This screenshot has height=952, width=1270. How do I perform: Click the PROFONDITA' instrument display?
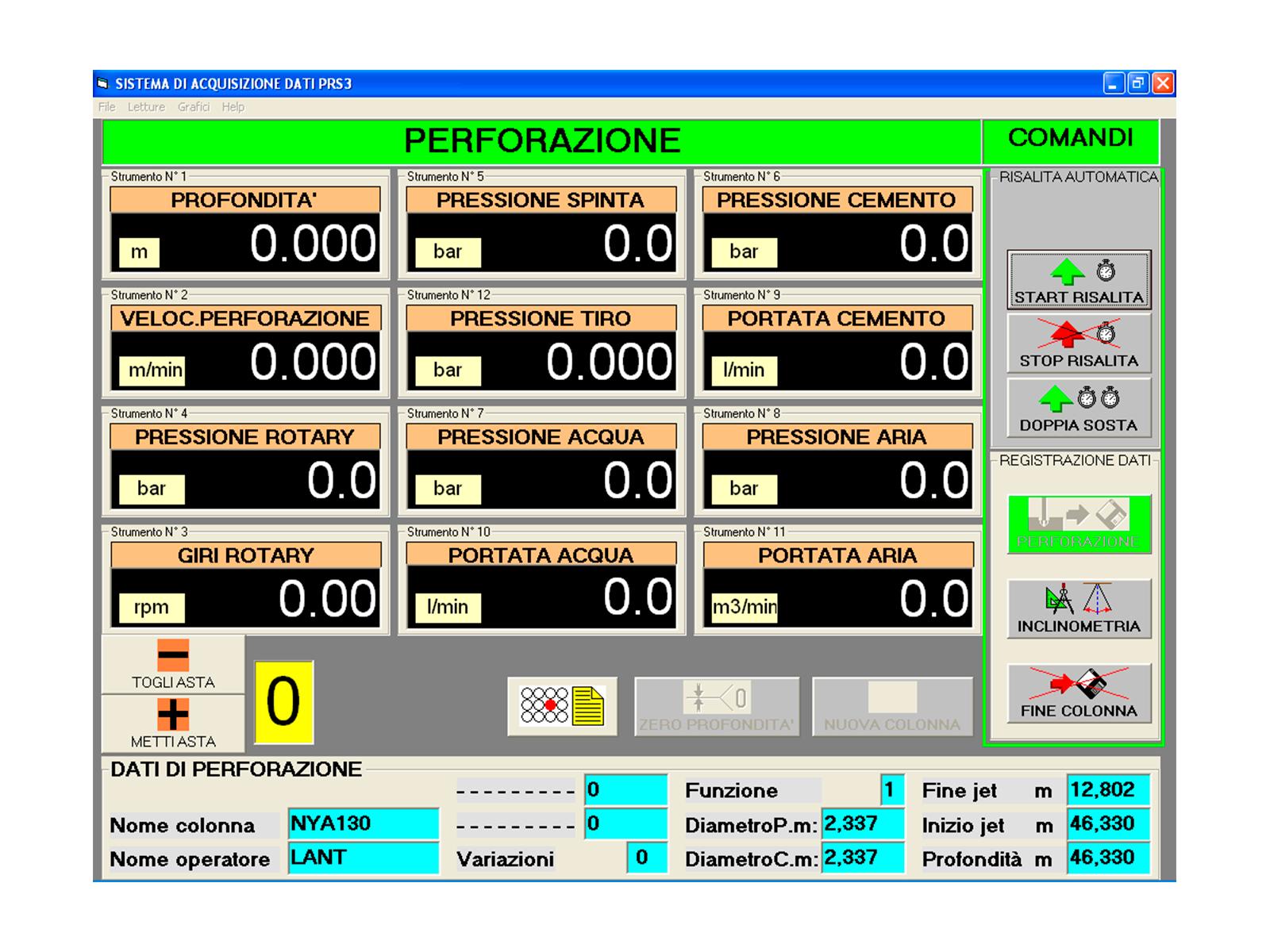[x=245, y=243]
